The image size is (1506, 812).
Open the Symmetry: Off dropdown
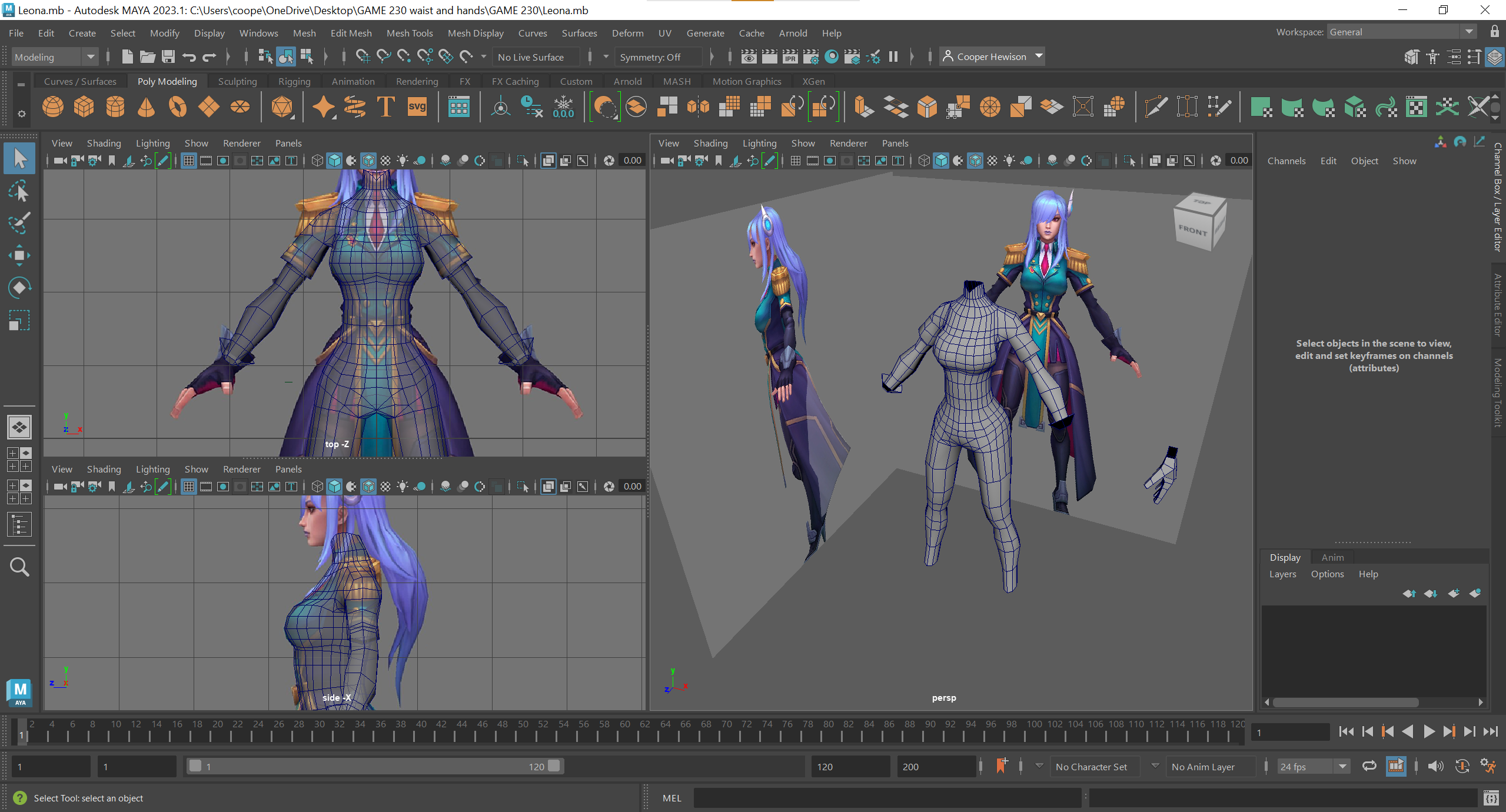[x=658, y=57]
